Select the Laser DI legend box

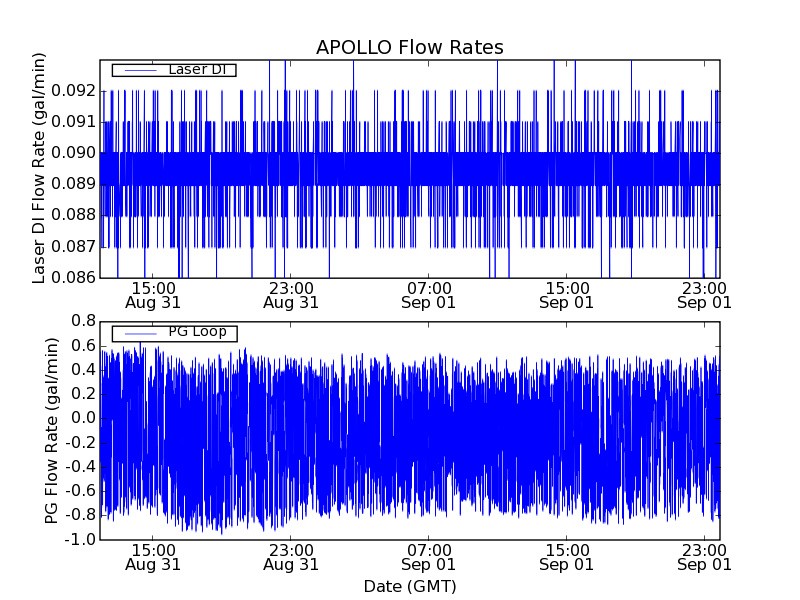(174, 69)
